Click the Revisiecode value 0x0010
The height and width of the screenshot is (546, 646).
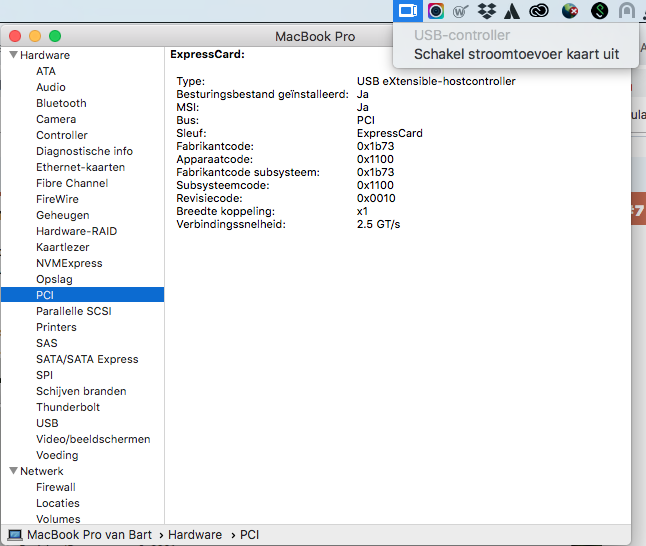tap(376, 198)
